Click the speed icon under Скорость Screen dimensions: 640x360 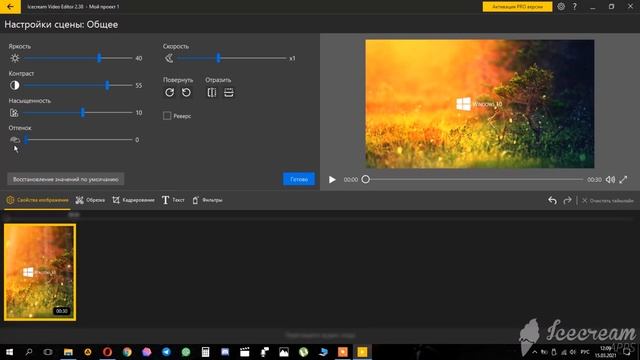point(169,58)
